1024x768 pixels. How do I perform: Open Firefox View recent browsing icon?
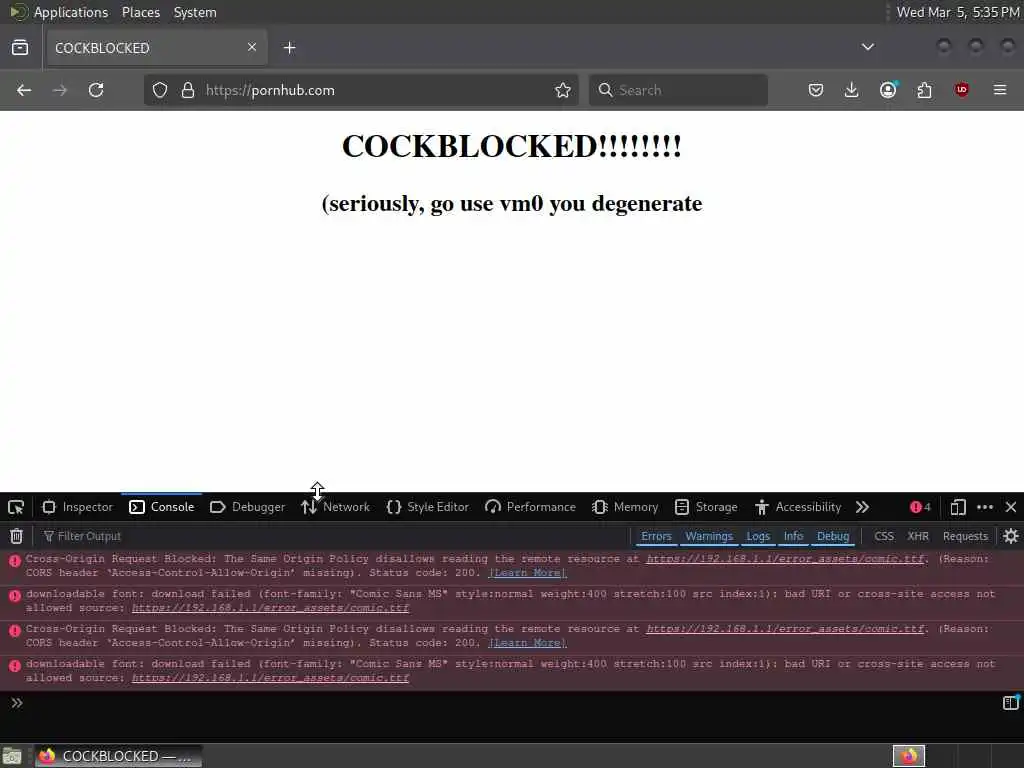coord(20,48)
